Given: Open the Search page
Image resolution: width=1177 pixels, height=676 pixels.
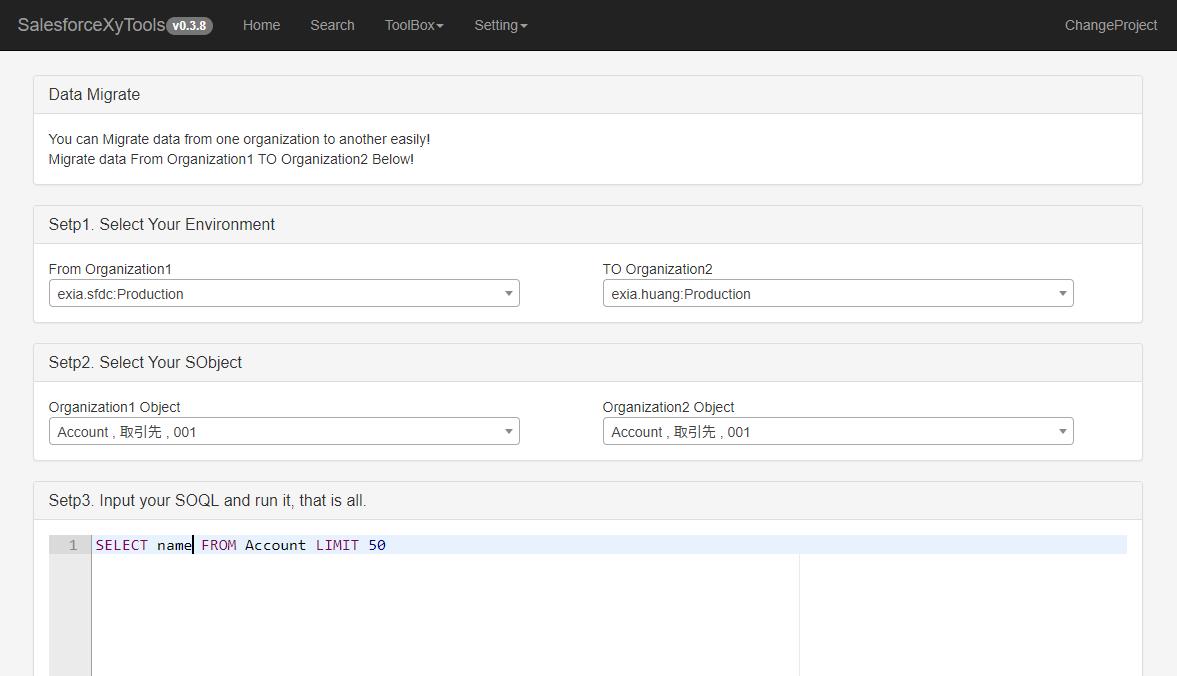Looking at the screenshot, I should (x=333, y=25).
